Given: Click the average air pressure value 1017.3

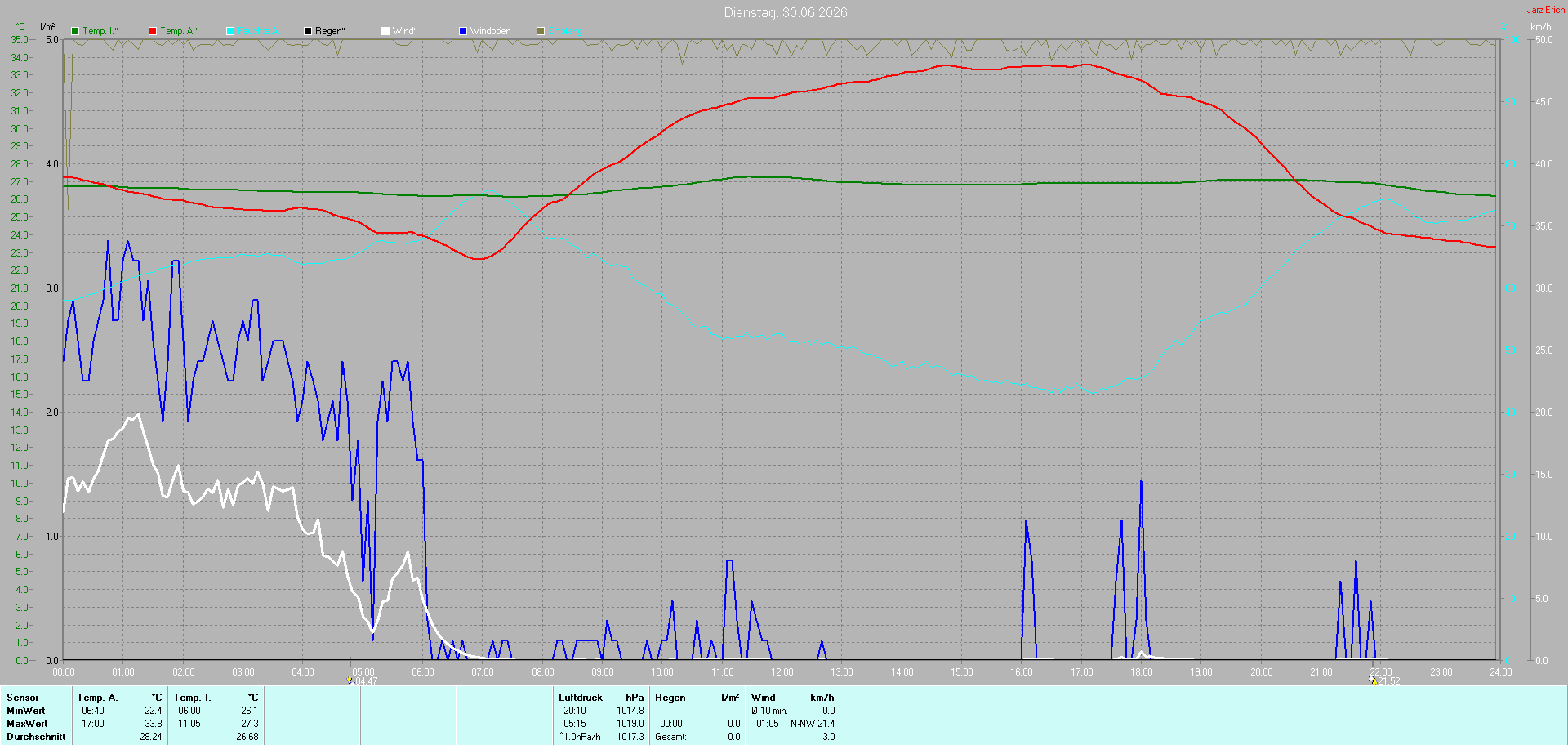Looking at the screenshot, I should coord(630,737).
